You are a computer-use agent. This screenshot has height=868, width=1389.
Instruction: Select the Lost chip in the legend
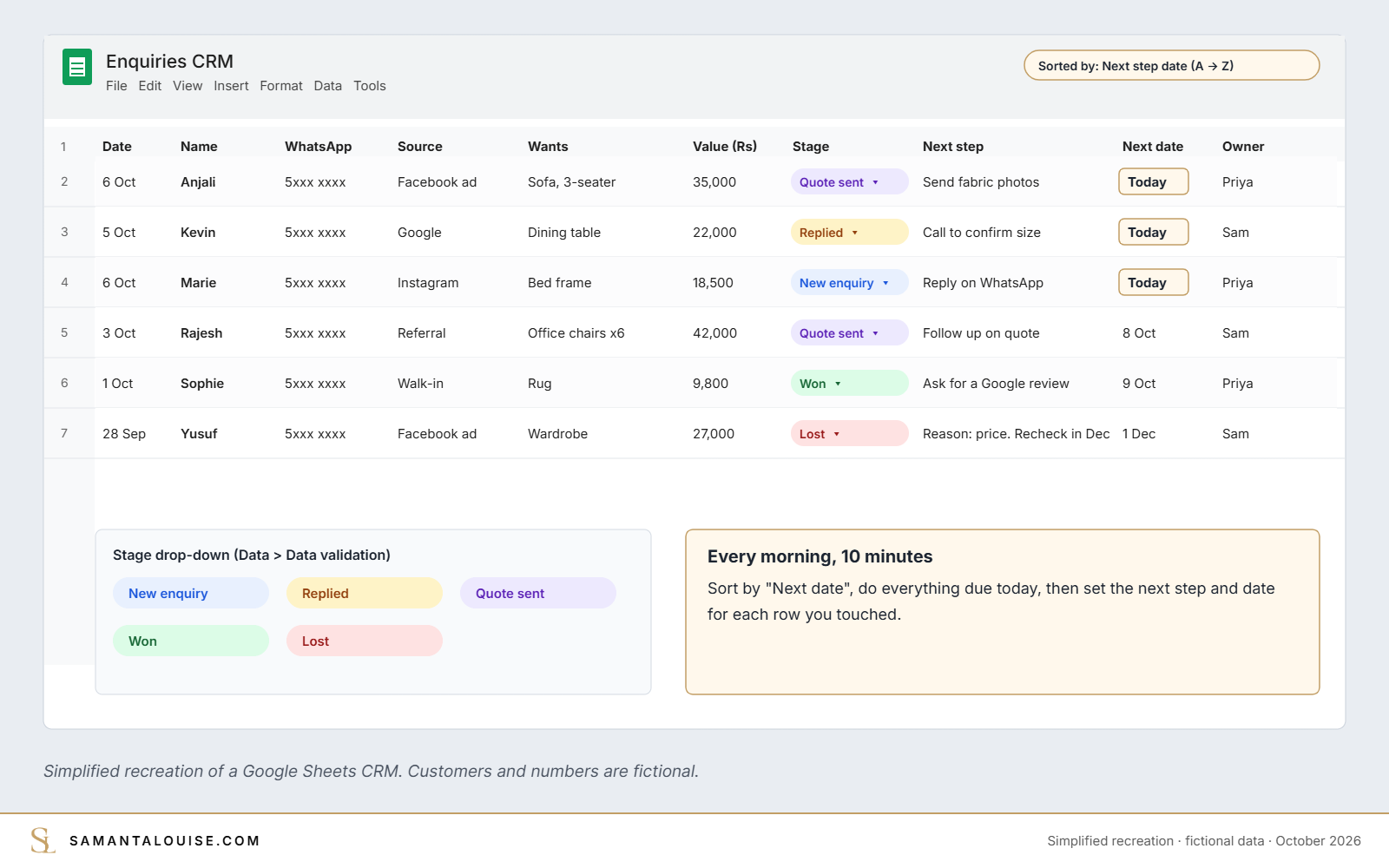[x=365, y=641]
